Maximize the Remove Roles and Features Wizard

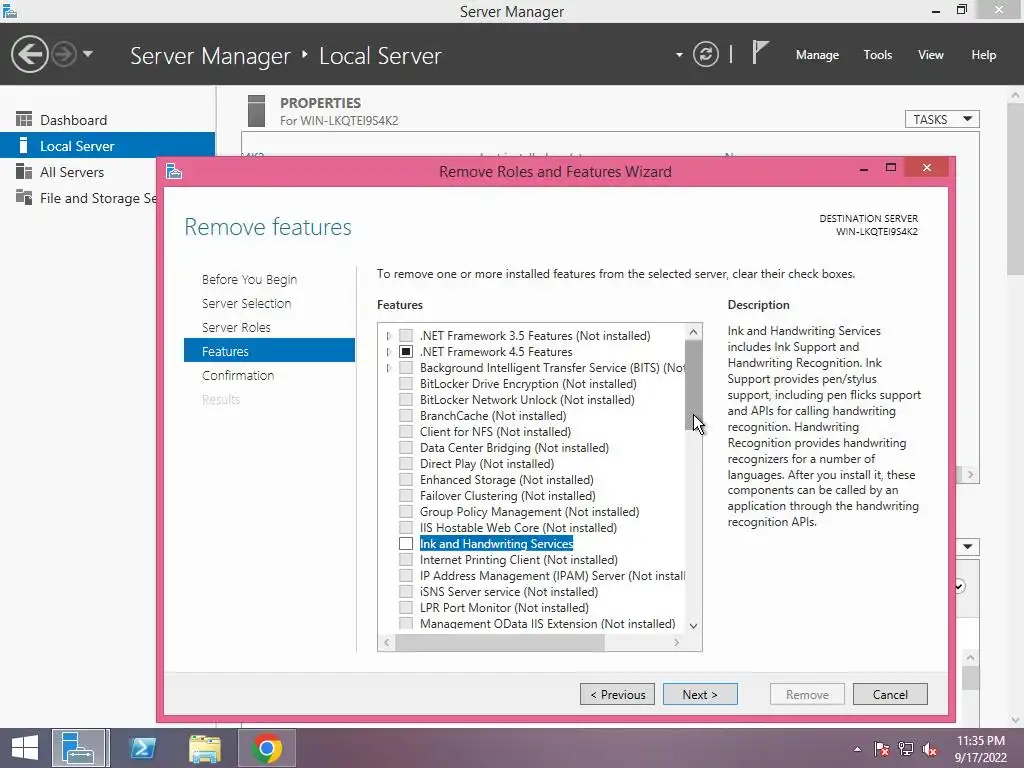[x=890, y=168]
